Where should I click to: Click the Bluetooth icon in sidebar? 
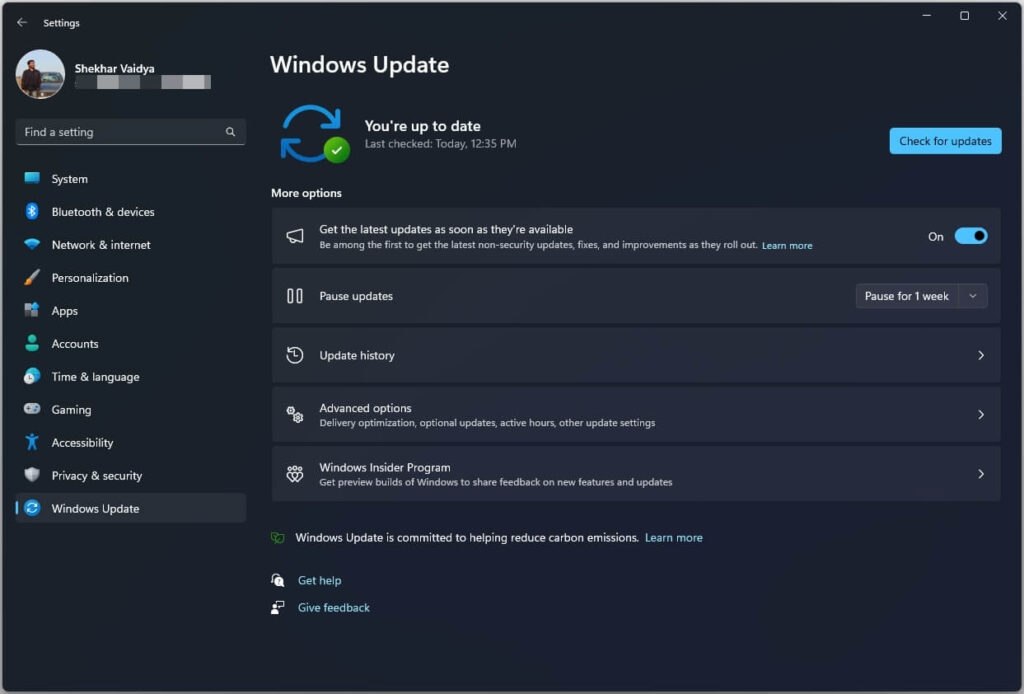(32, 211)
